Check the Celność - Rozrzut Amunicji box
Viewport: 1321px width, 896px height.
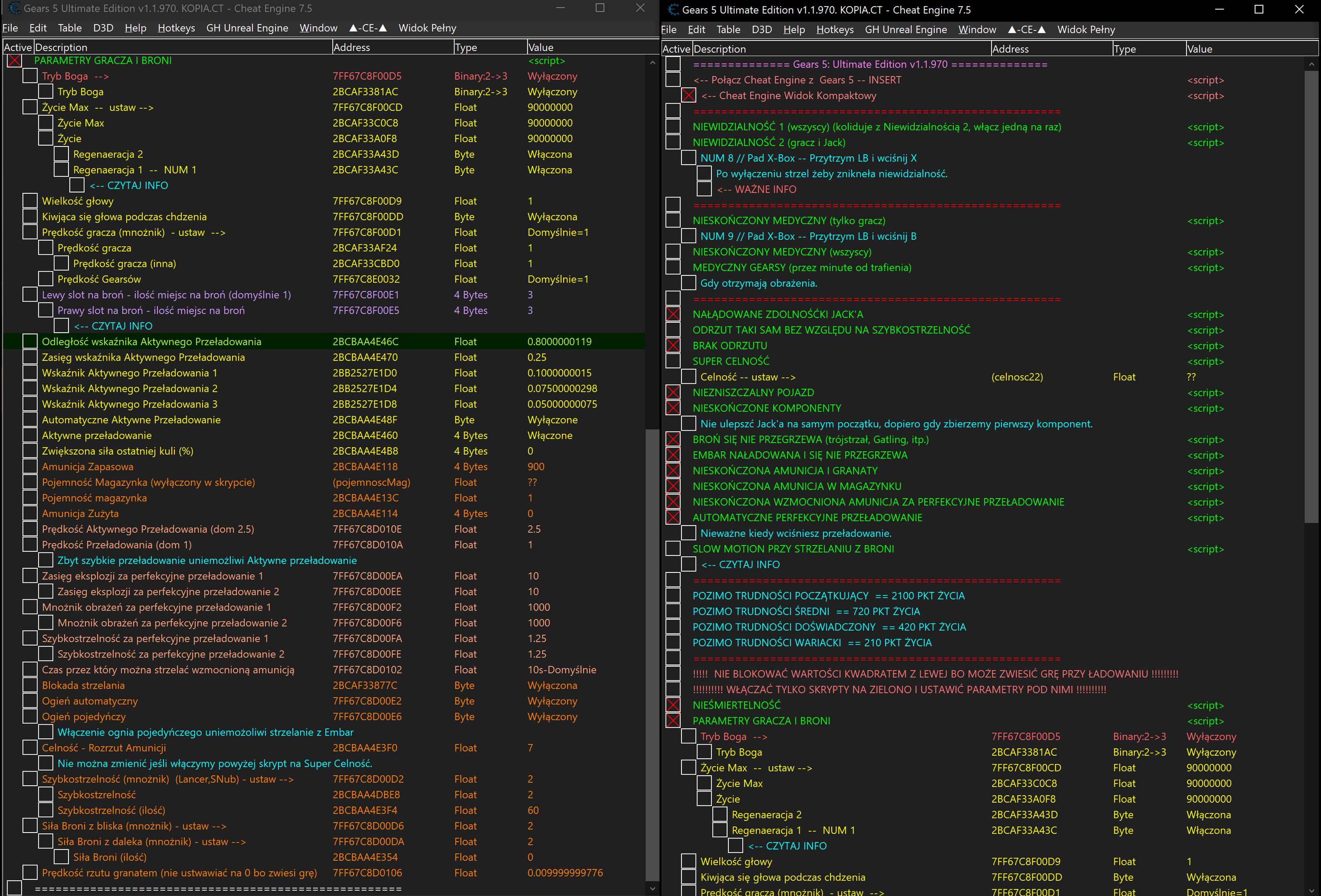[29, 748]
